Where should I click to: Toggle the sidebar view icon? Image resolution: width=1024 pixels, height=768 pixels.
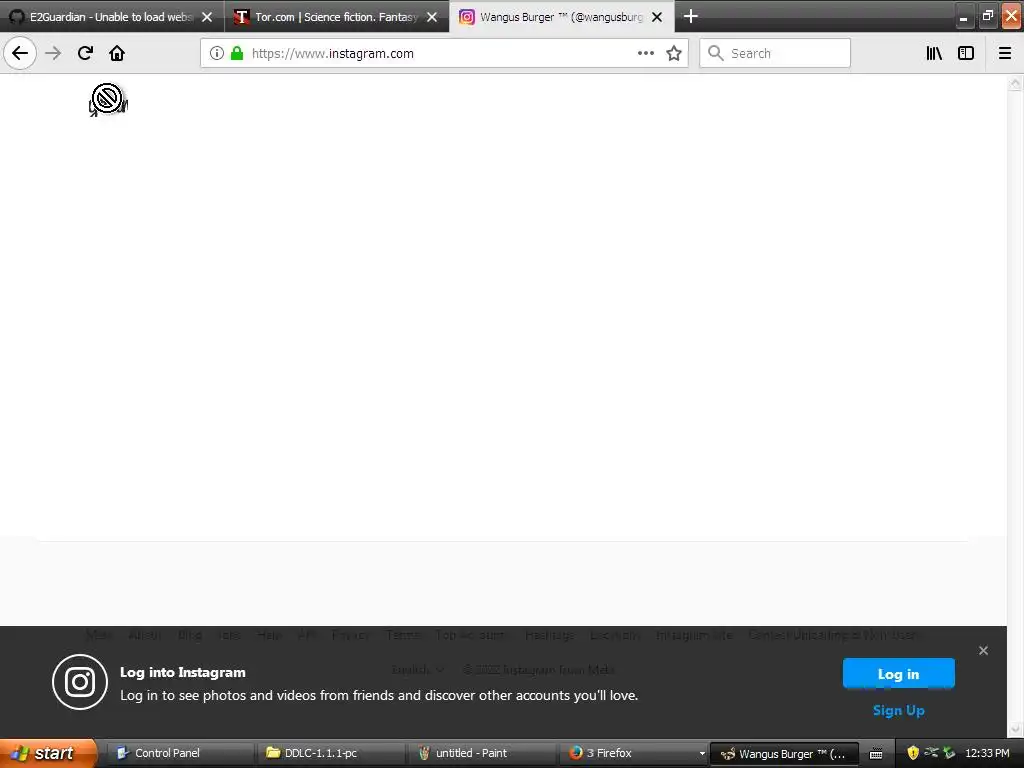pyautogui.click(x=966, y=53)
